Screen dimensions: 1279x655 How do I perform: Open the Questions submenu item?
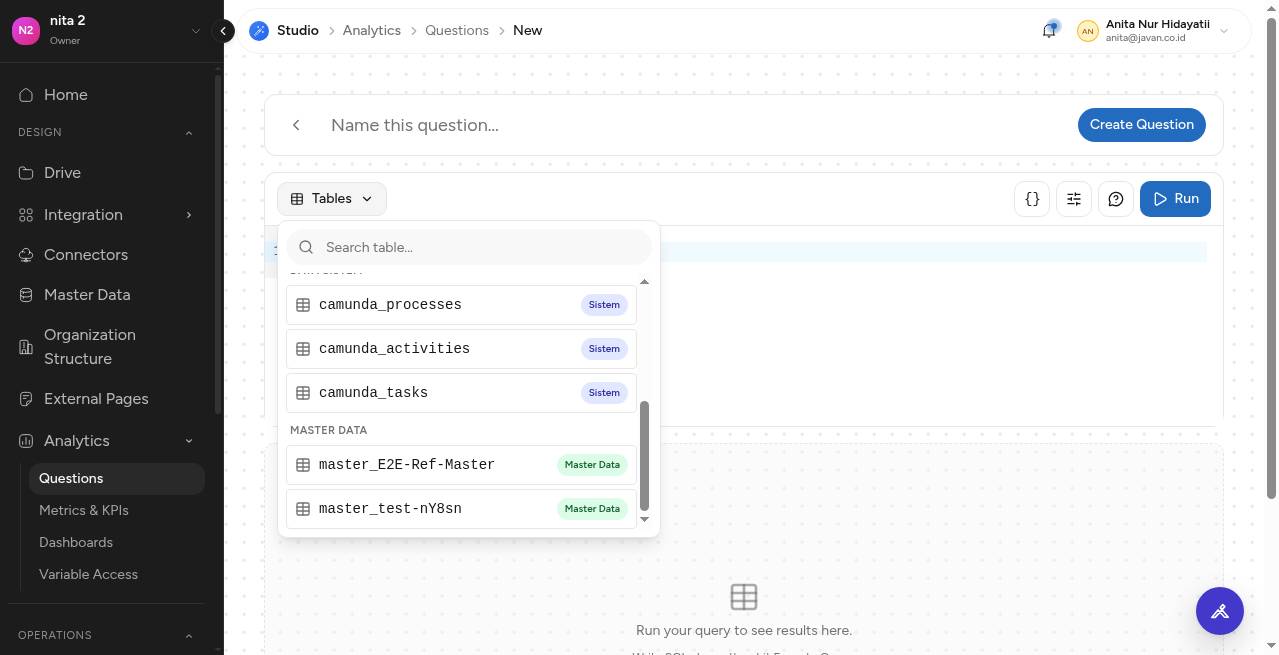(117, 479)
